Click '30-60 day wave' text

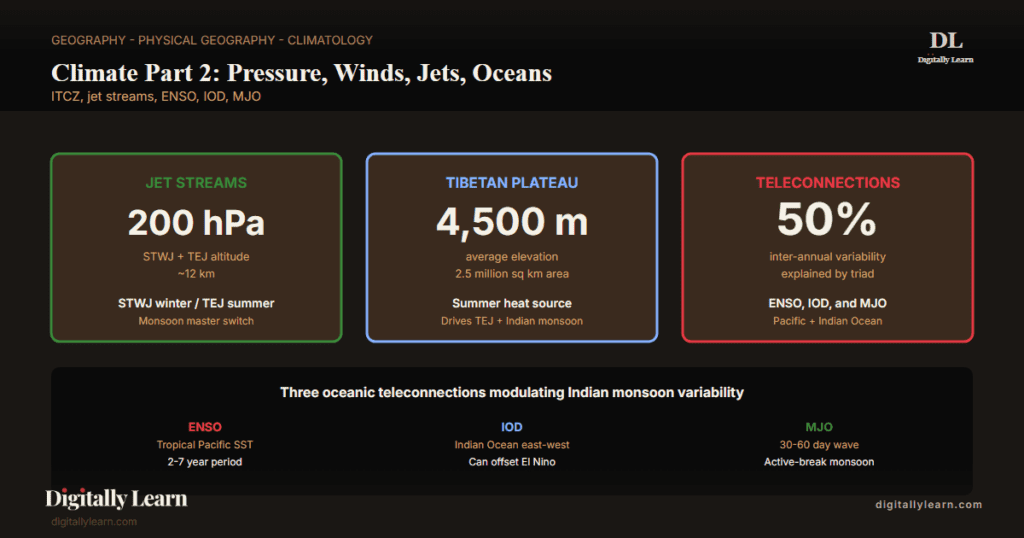819,445
